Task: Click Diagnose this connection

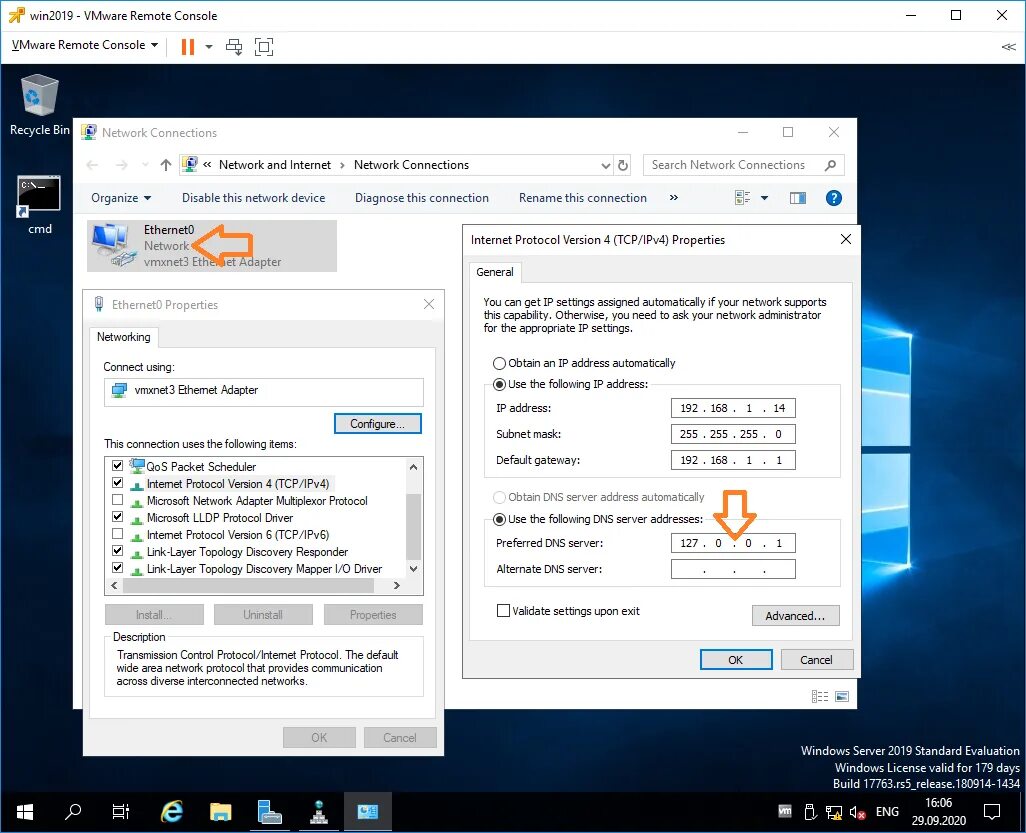Action: pos(421,198)
